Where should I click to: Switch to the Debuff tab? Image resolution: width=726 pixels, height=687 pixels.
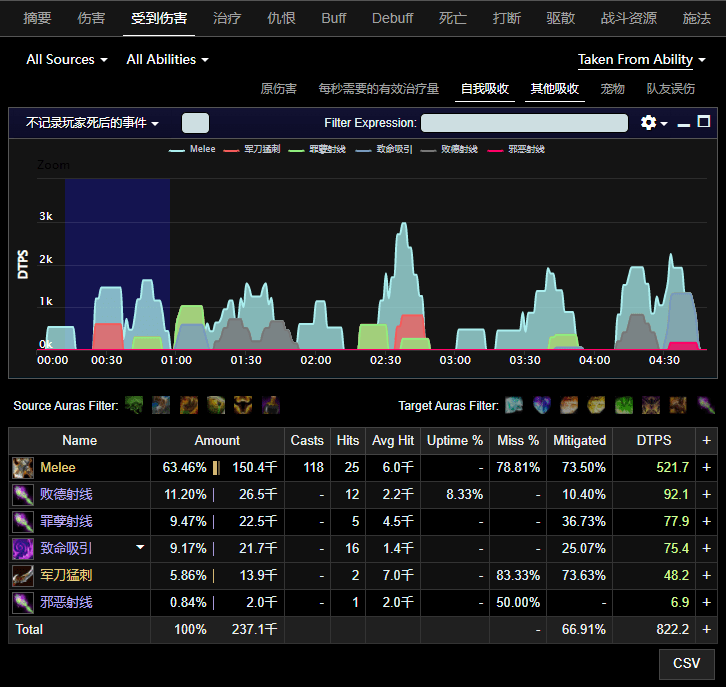click(x=392, y=18)
